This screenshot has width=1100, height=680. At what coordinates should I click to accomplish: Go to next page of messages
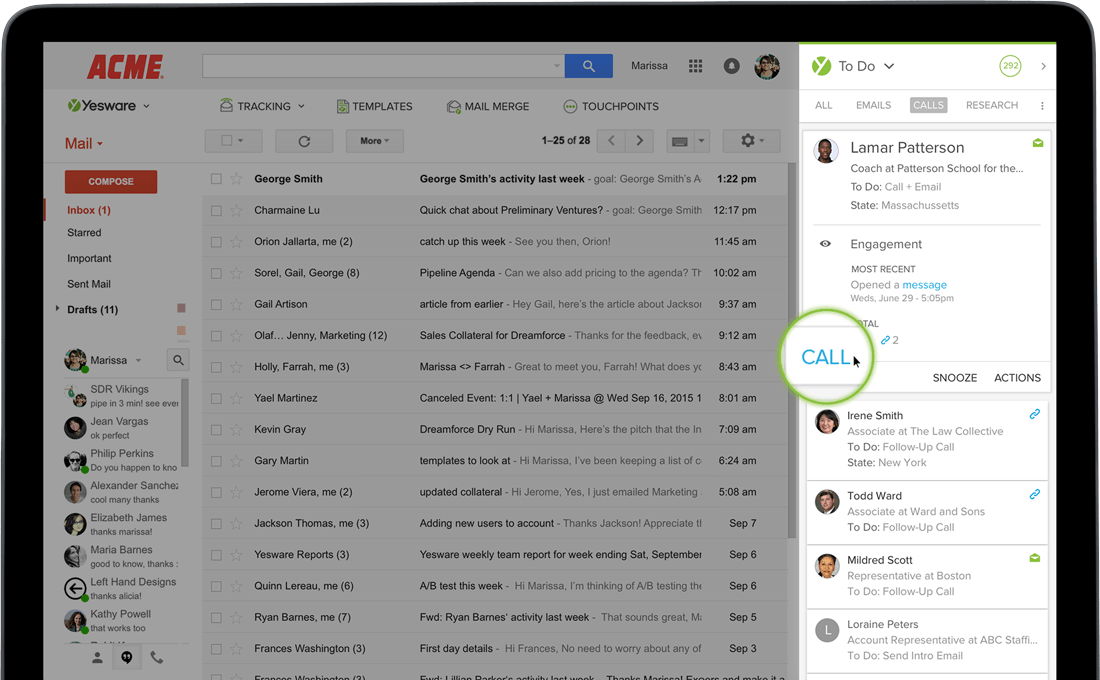tap(639, 140)
